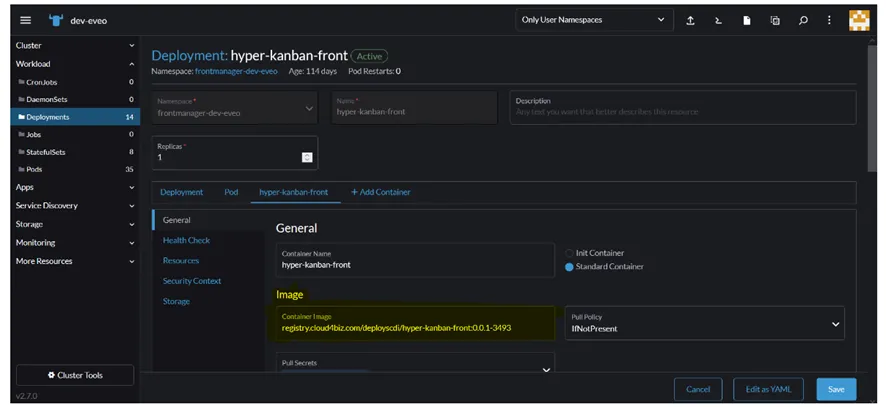Open DaemonSets in the sidebar

75,99
